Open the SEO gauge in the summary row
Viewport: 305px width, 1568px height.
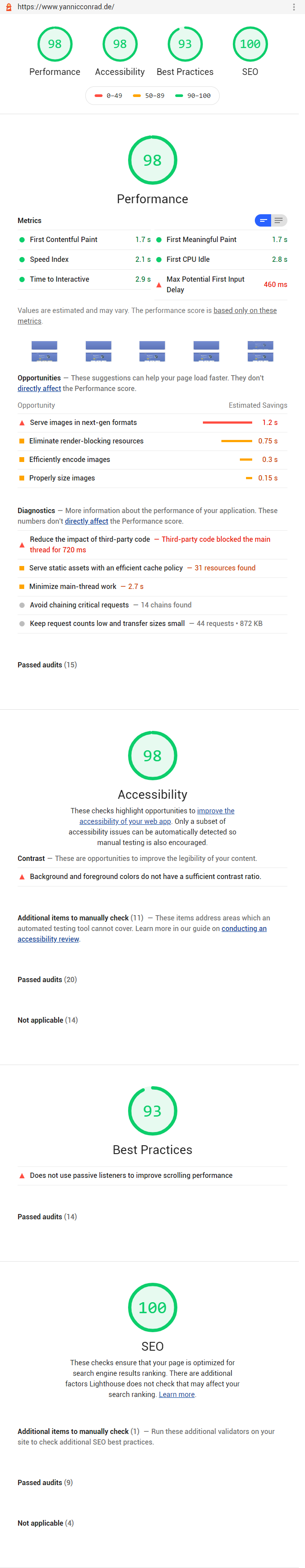[250, 43]
